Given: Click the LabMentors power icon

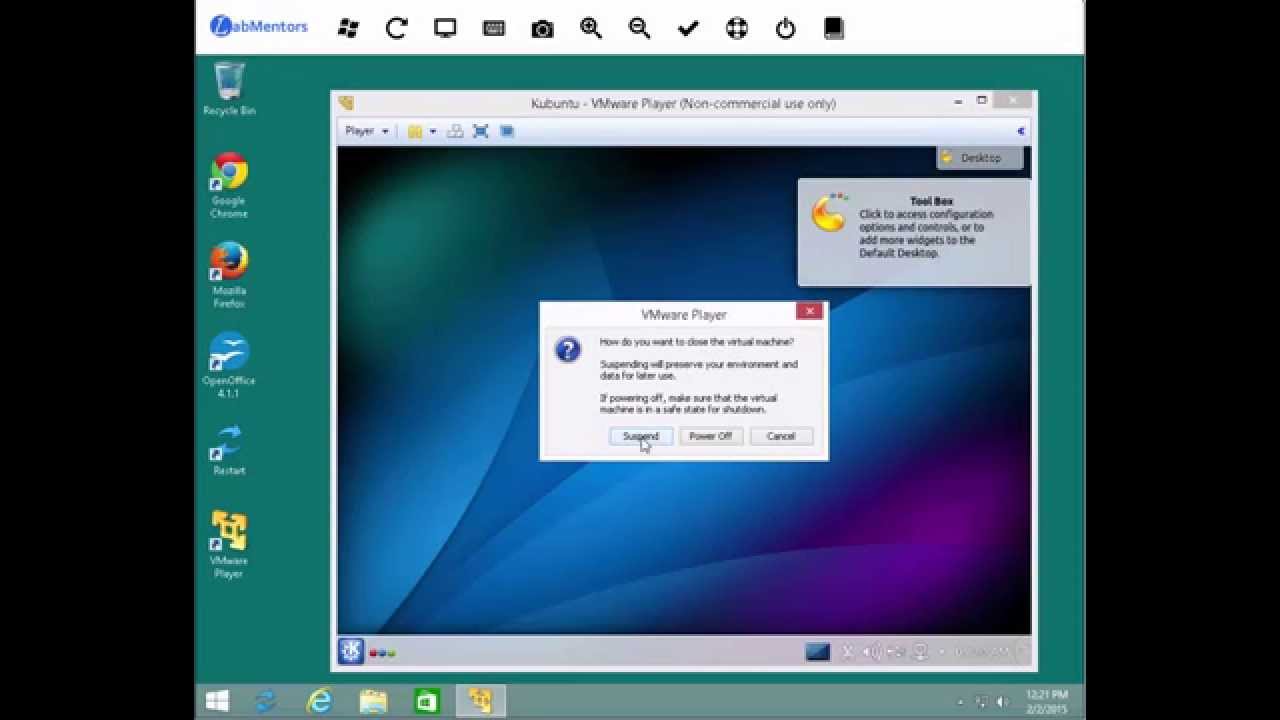Looking at the screenshot, I should click(786, 28).
